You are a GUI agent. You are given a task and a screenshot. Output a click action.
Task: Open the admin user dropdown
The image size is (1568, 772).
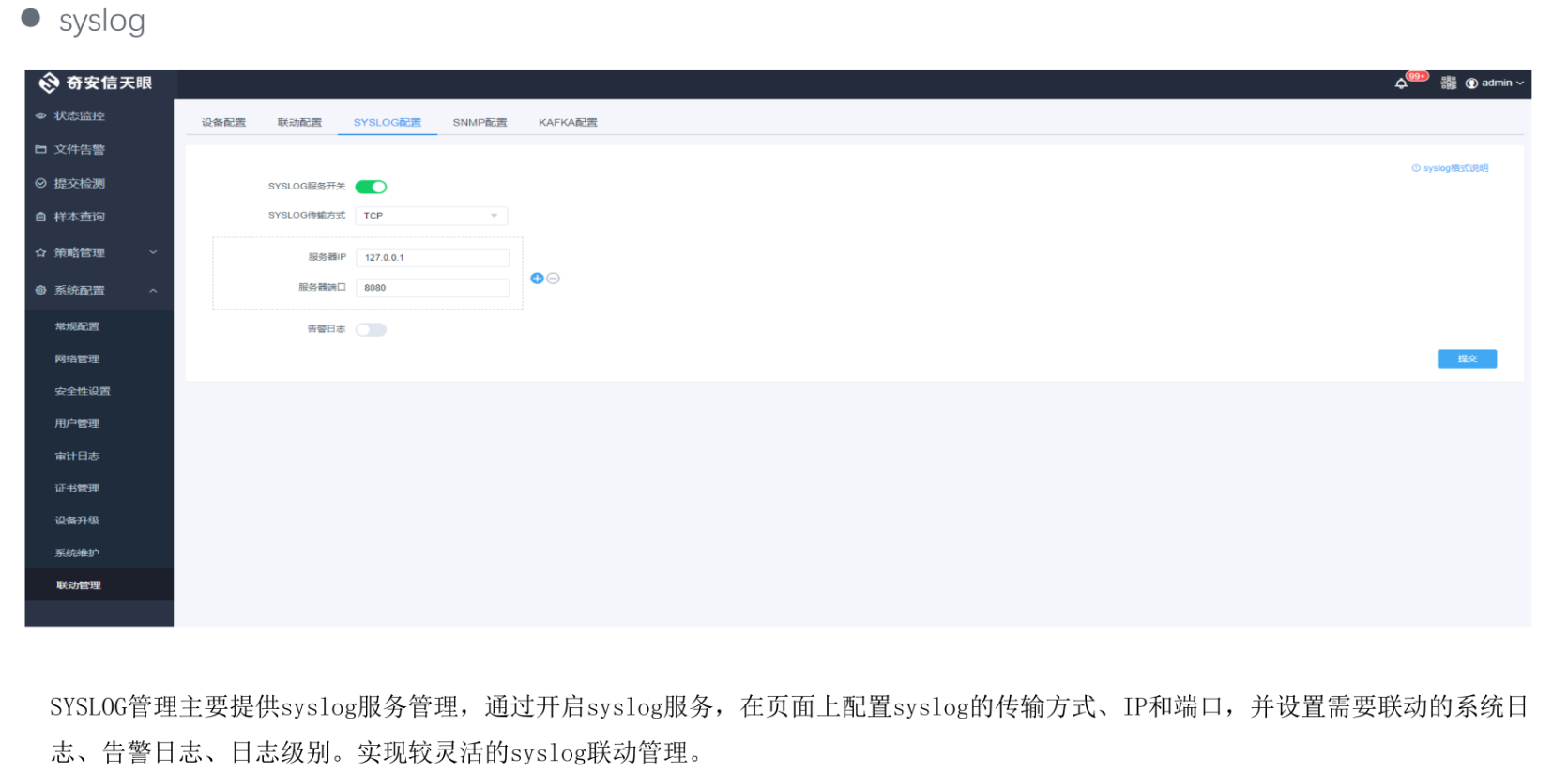point(1496,83)
